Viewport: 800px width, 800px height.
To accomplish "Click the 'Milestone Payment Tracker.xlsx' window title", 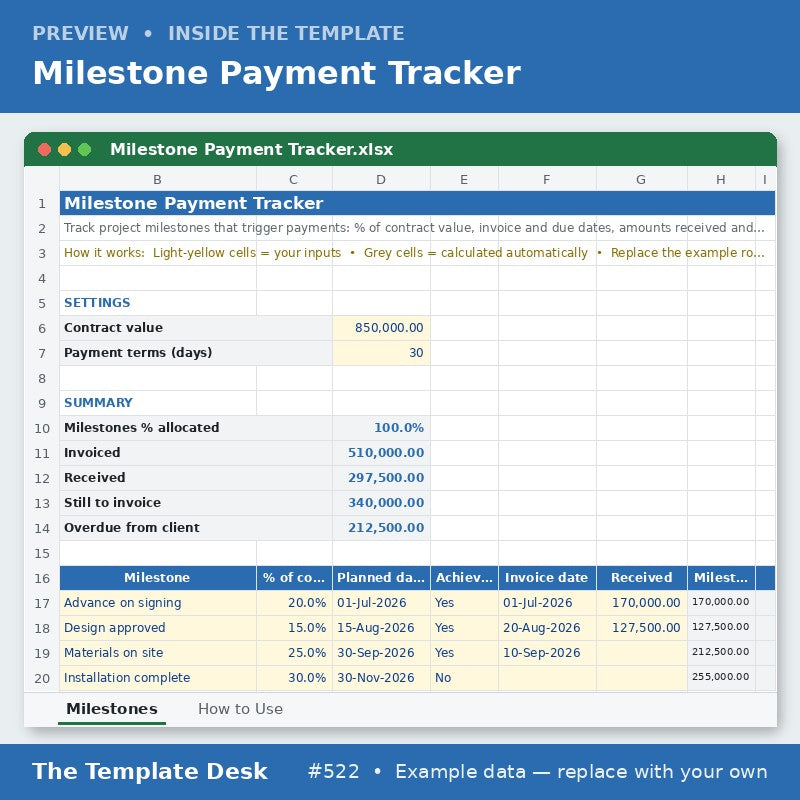I will pyautogui.click(x=252, y=149).
